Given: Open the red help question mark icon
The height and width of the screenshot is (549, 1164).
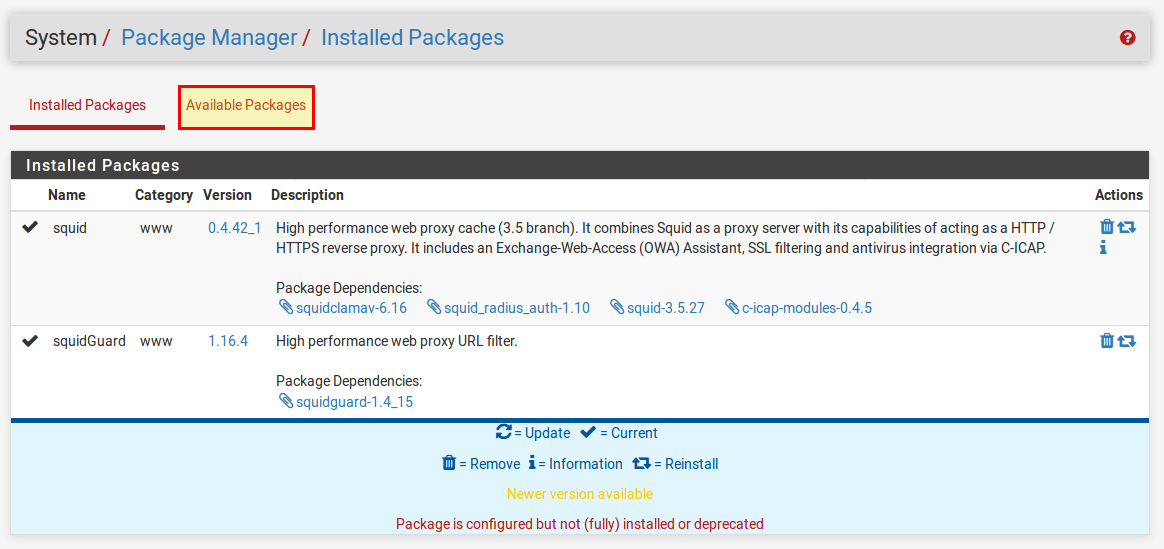Looking at the screenshot, I should coord(1128,38).
